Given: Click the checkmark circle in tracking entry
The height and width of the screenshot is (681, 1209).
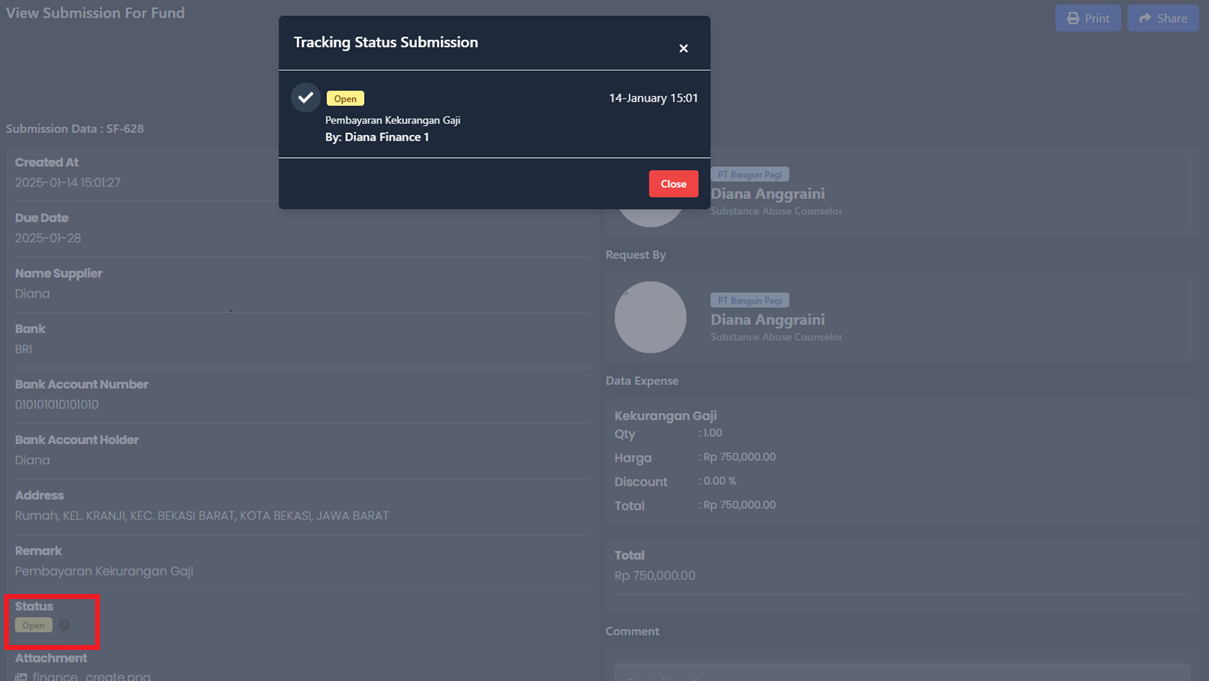Looking at the screenshot, I should 305,97.
